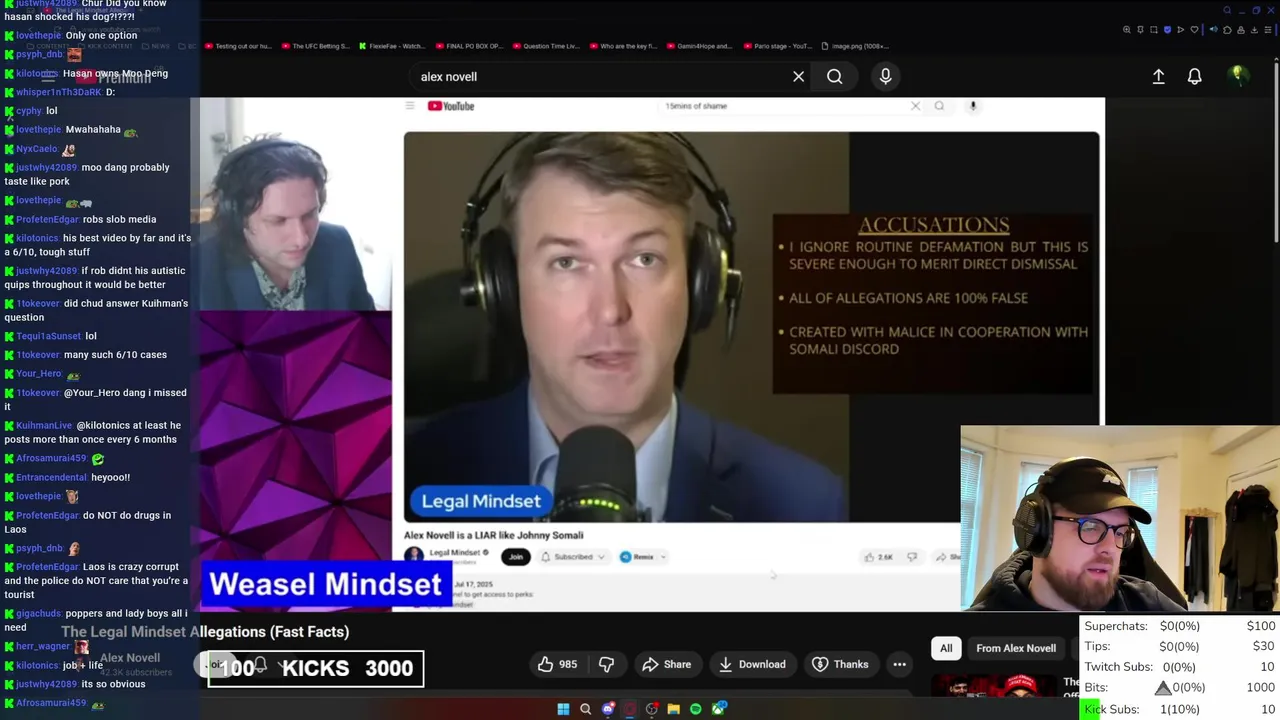Click chat username 'herr_wagner'
Screen dimensions: 1280x720
click(43, 646)
